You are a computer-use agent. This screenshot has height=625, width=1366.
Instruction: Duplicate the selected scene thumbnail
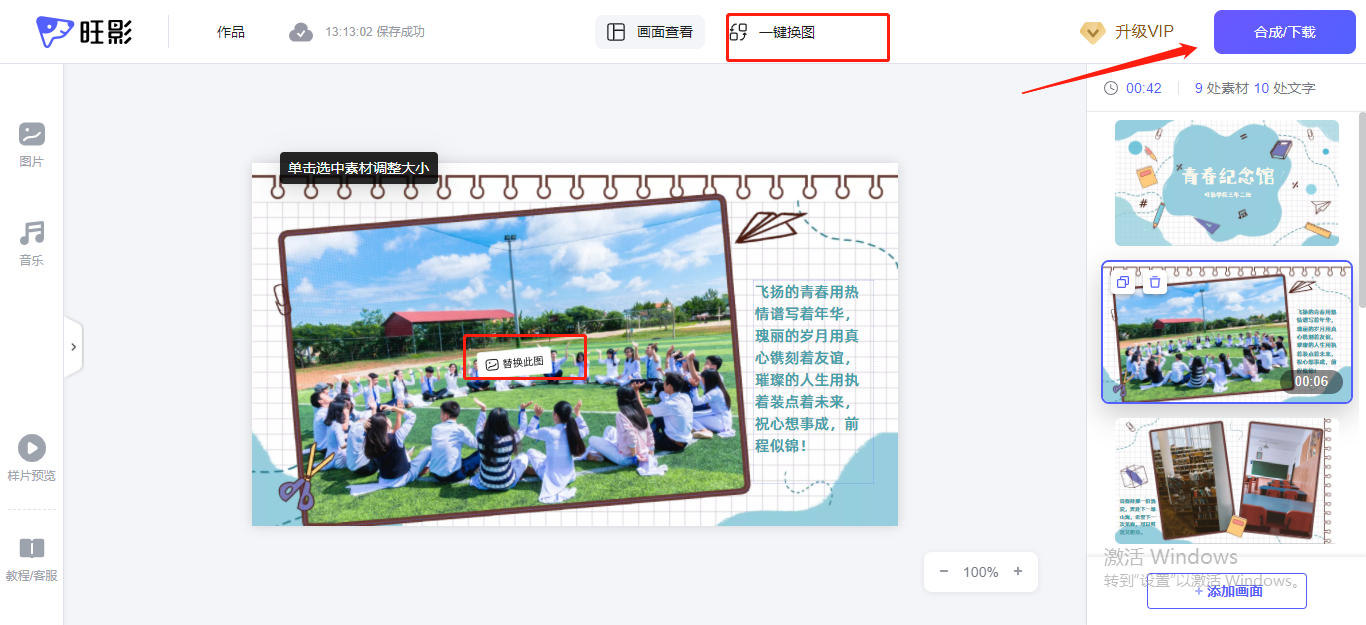coord(1123,283)
